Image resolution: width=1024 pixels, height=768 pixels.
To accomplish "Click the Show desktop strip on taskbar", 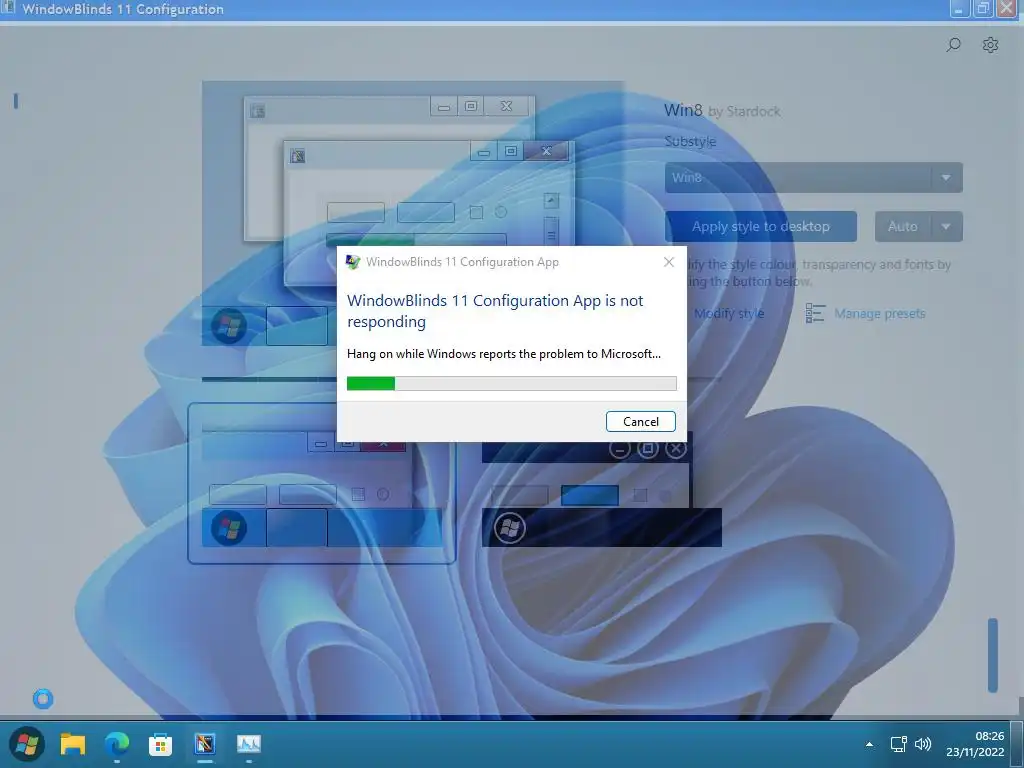I will [x=1019, y=744].
